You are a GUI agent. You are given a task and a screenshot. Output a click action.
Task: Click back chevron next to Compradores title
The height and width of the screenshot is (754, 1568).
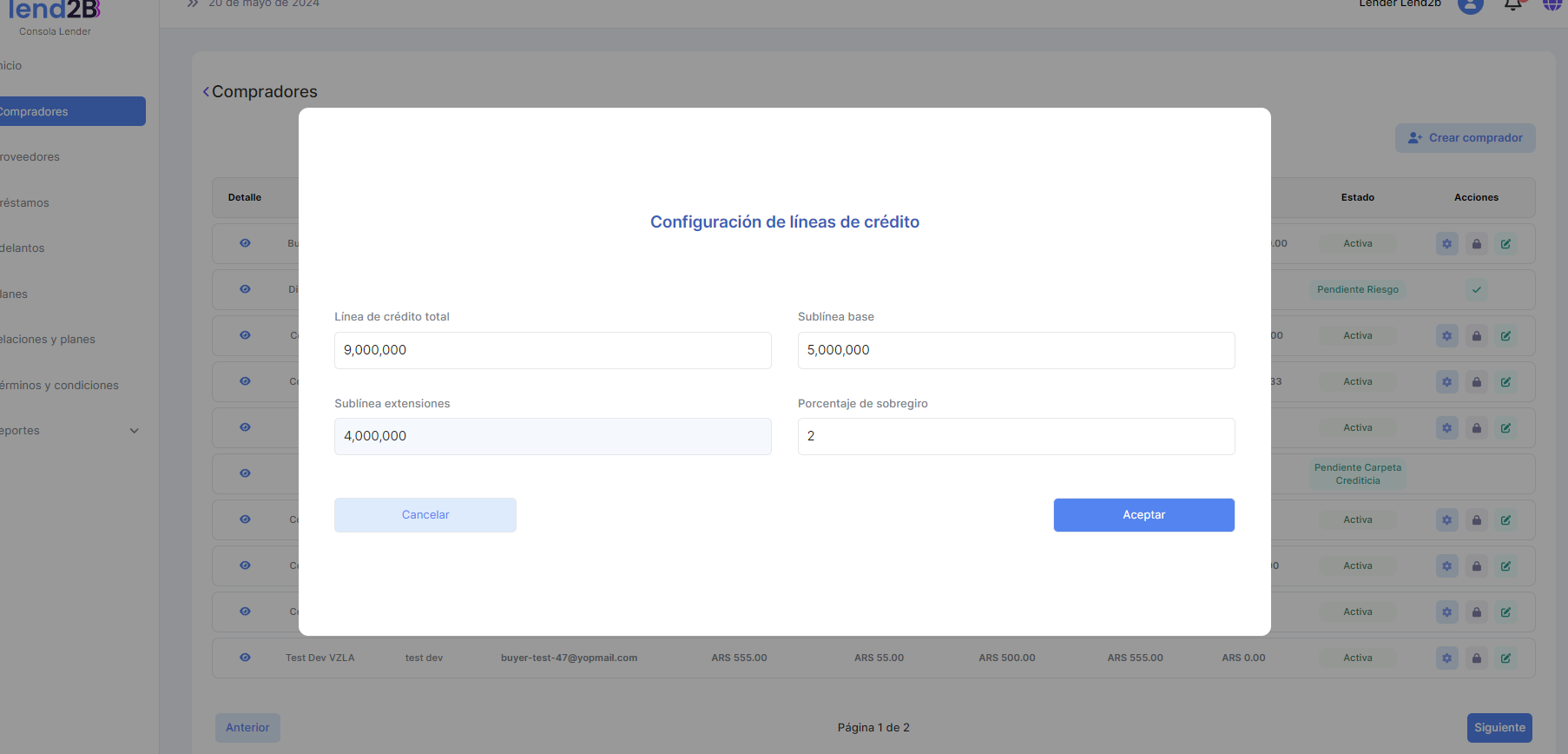(206, 92)
